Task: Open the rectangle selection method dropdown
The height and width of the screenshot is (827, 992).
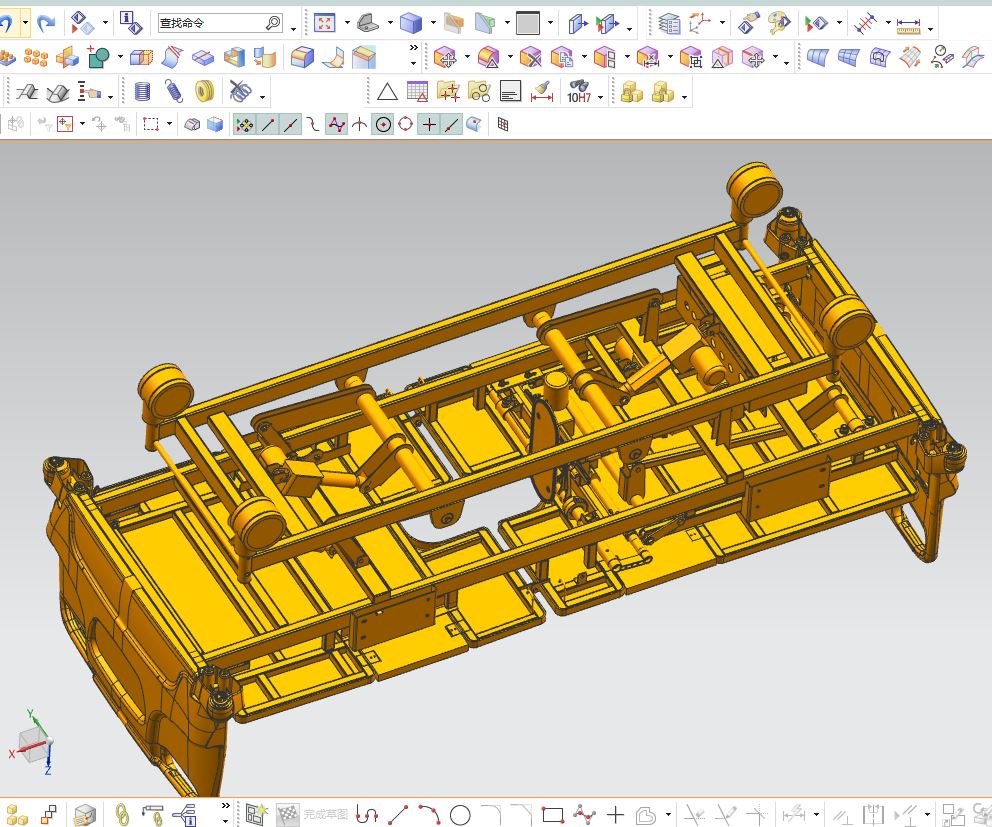Action: pos(169,123)
